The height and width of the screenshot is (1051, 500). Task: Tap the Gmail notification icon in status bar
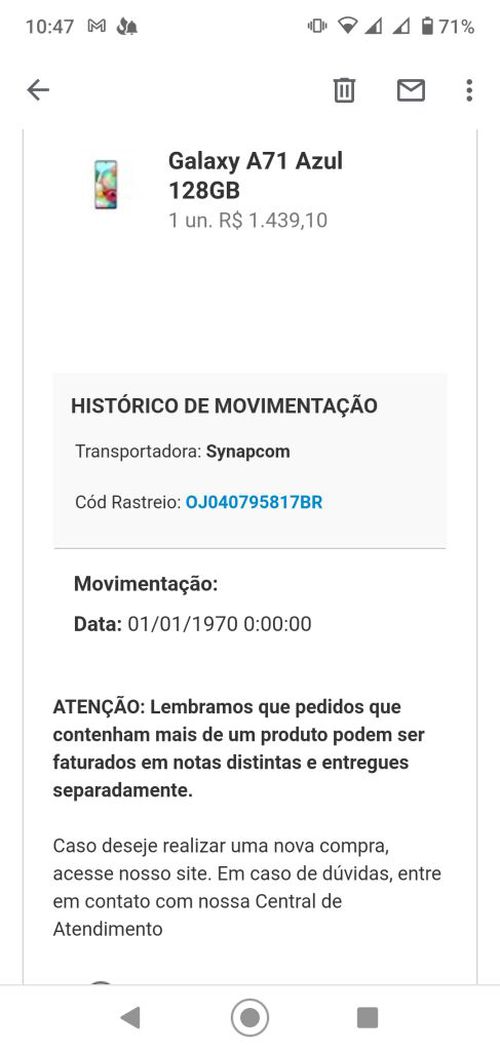[x=97, y=27]
